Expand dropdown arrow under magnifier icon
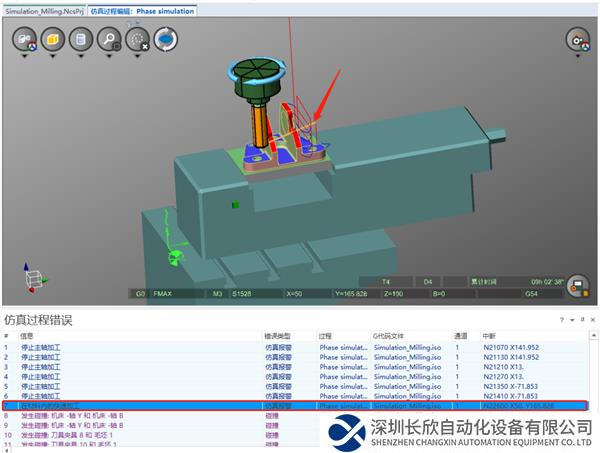The height and width of the screenshot is (453, 600). click(109, 58)
